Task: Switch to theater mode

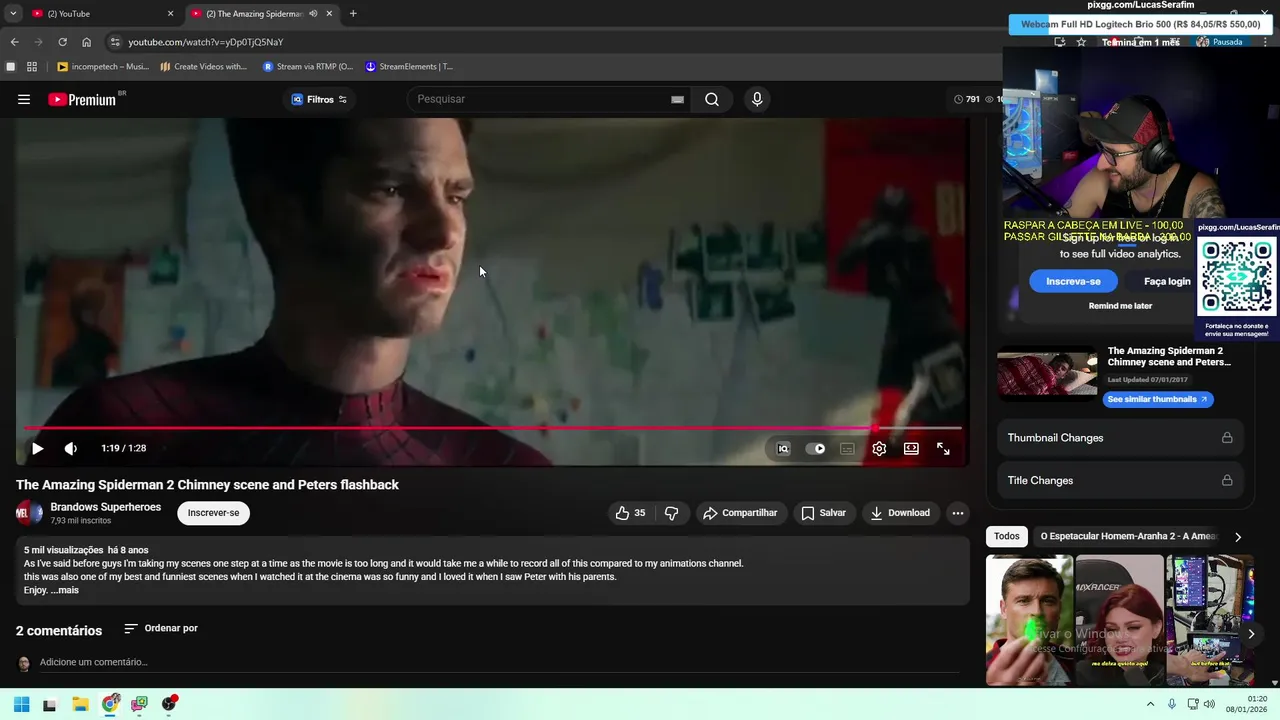Action: point(911,449)
